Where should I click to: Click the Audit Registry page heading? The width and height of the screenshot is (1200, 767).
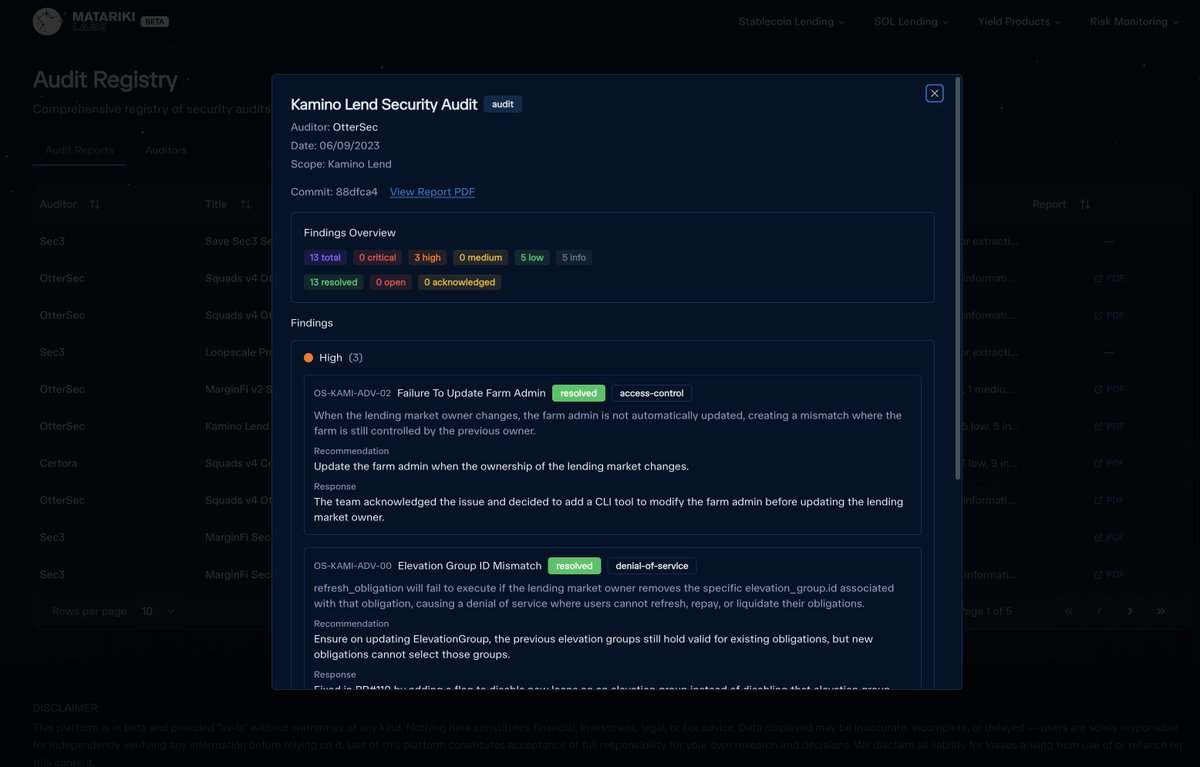(105, 79)
